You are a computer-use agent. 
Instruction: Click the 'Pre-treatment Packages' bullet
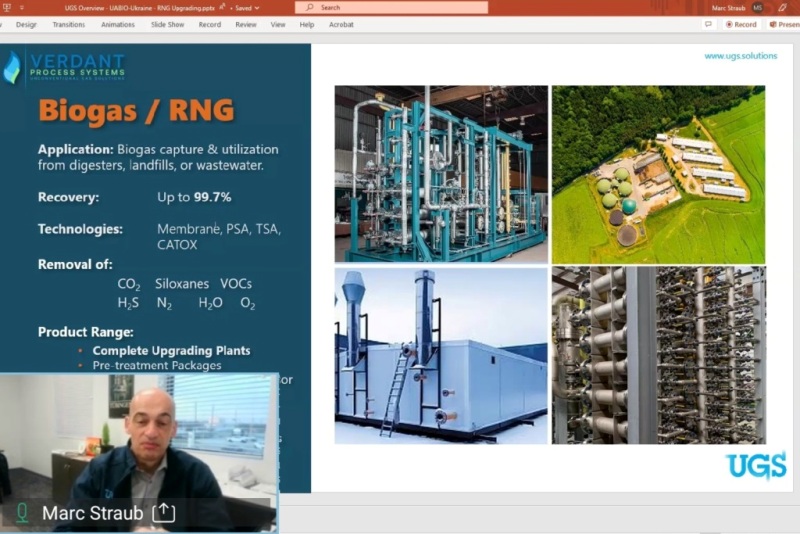(x=157, y=365)
